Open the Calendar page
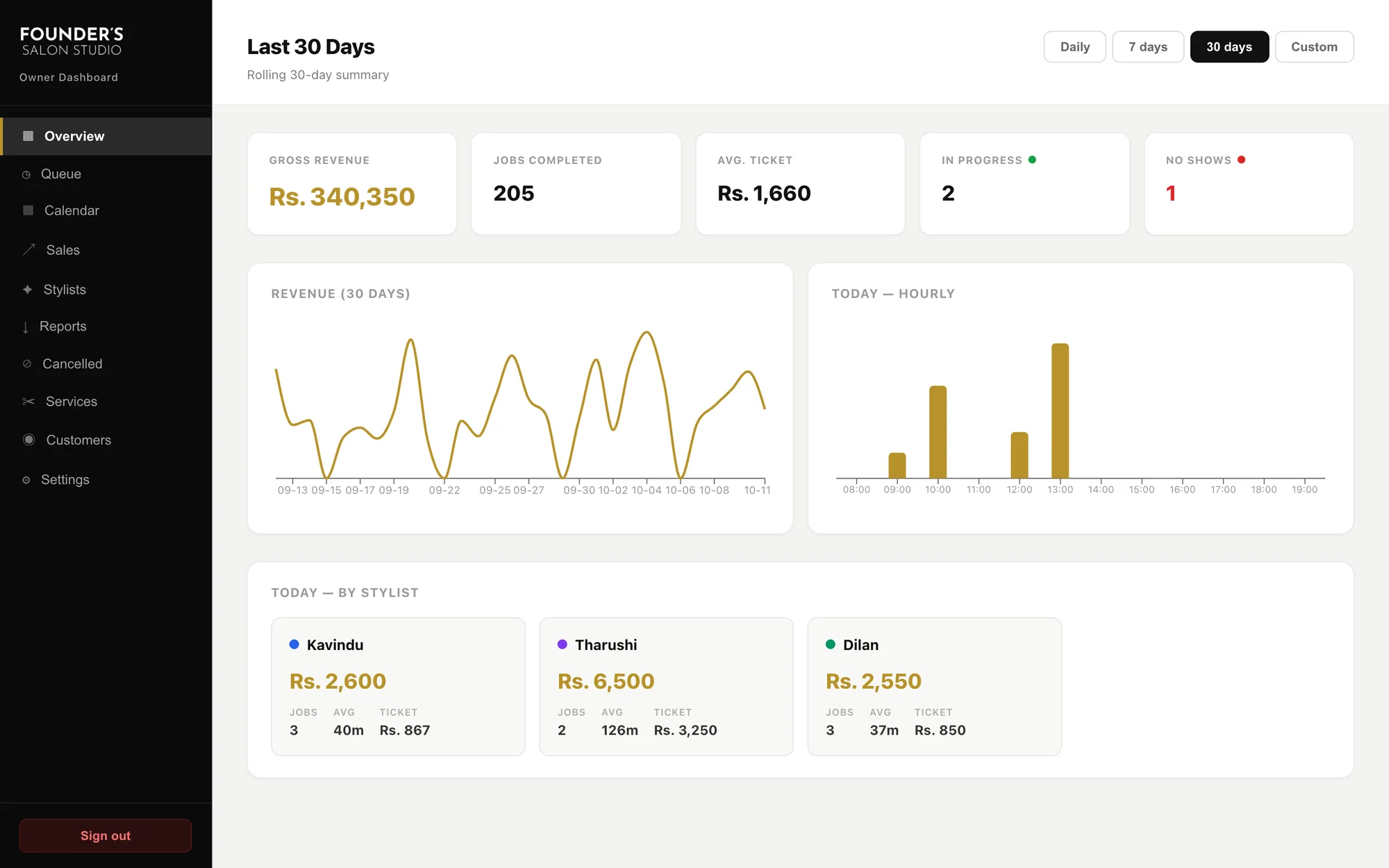Screen dimensions: 1389x868 pyautogui.click(x=106, y=210)
